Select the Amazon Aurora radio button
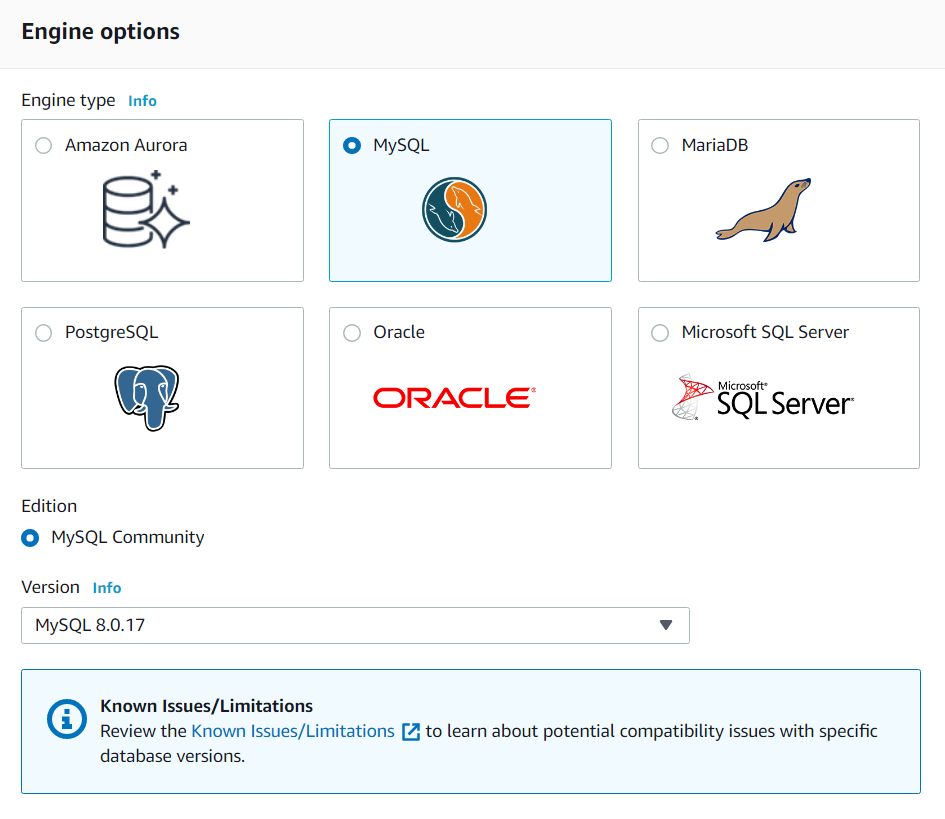 click(x=43, y=146)
